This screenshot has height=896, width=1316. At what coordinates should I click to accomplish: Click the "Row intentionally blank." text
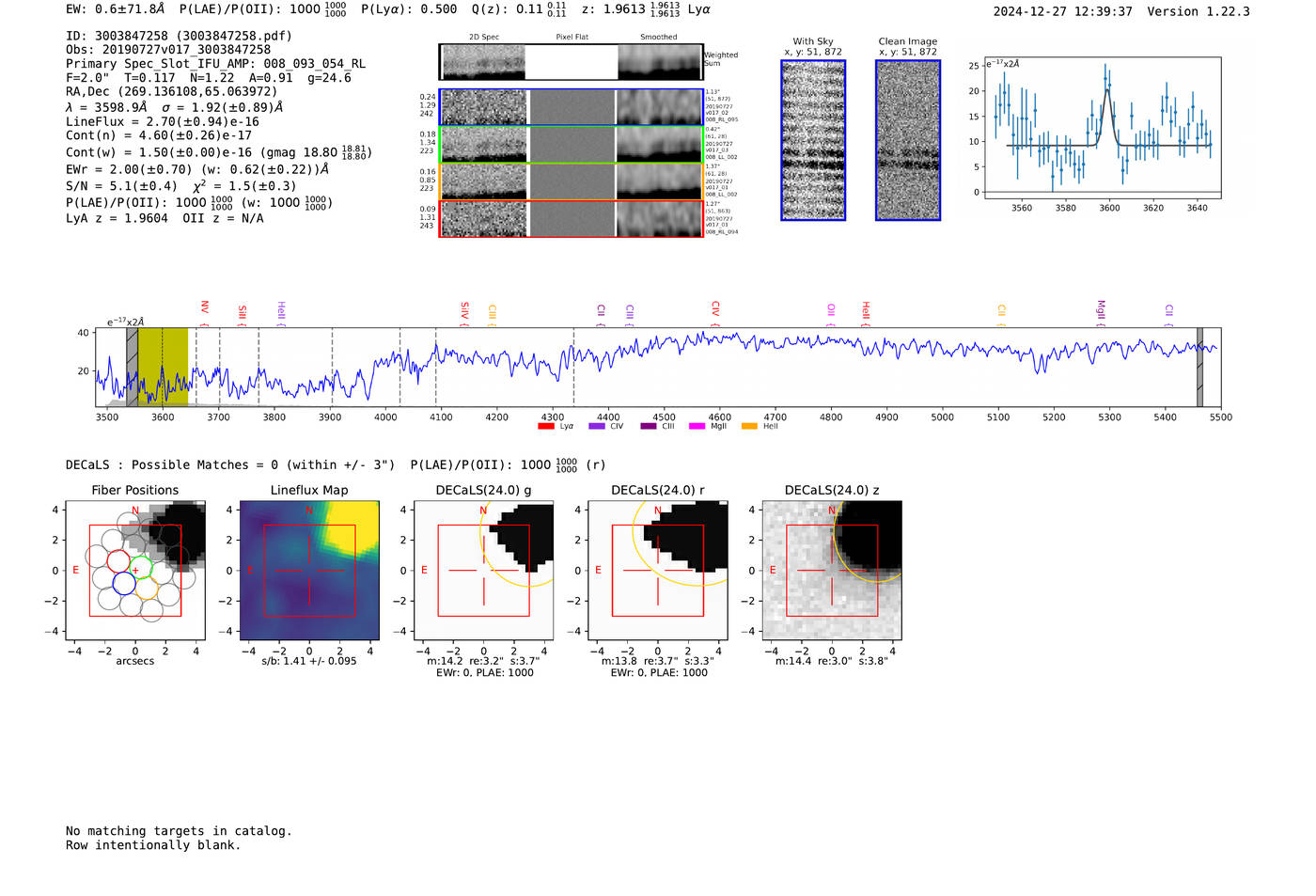click(153, 845)
